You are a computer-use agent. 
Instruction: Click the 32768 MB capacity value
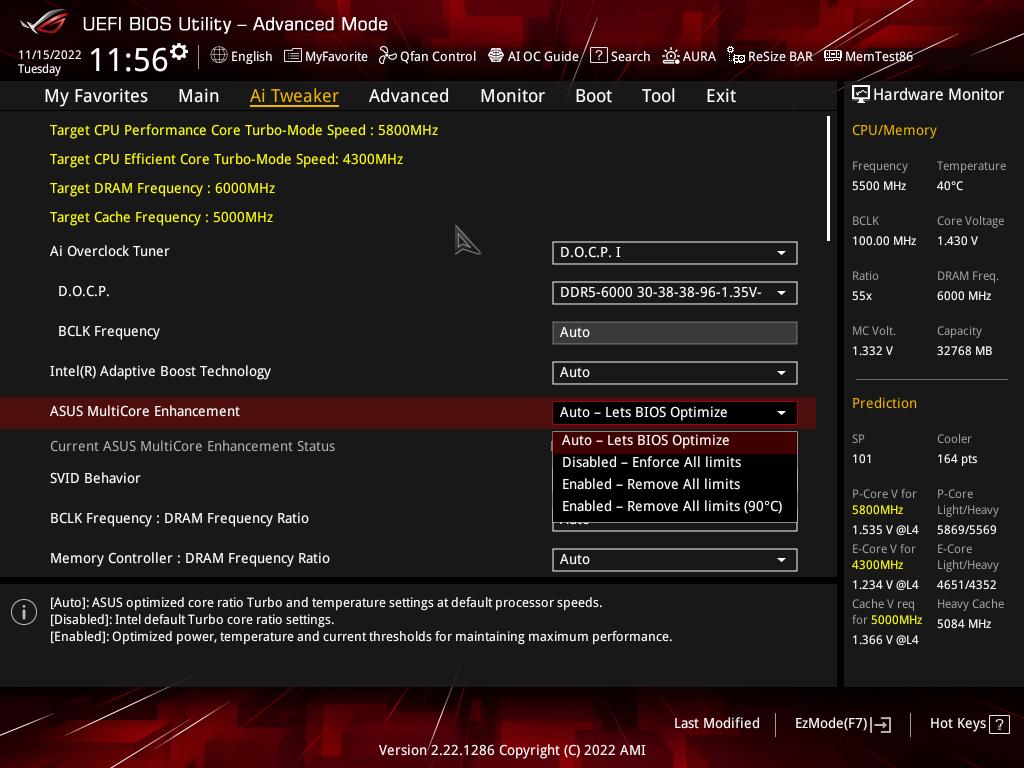point(965,351)
